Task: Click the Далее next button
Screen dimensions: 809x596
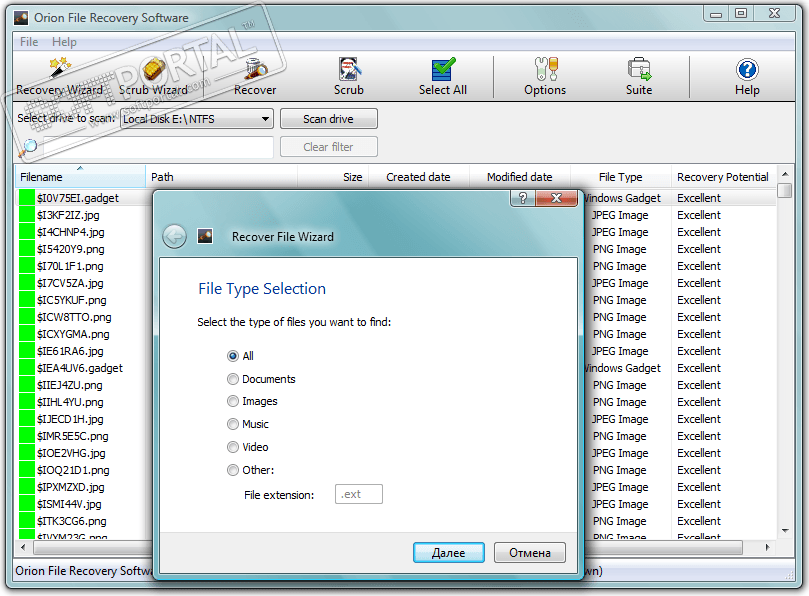Action: [x=449, y=553]
